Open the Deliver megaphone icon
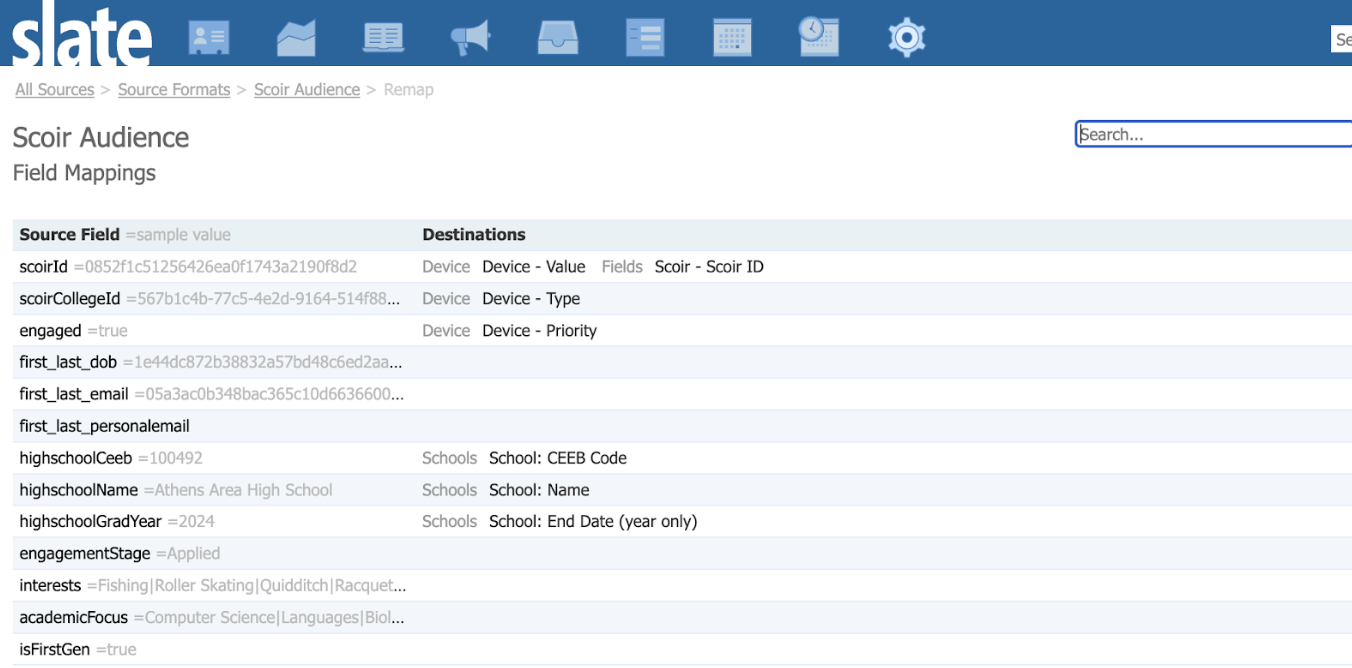 point(471,38)
